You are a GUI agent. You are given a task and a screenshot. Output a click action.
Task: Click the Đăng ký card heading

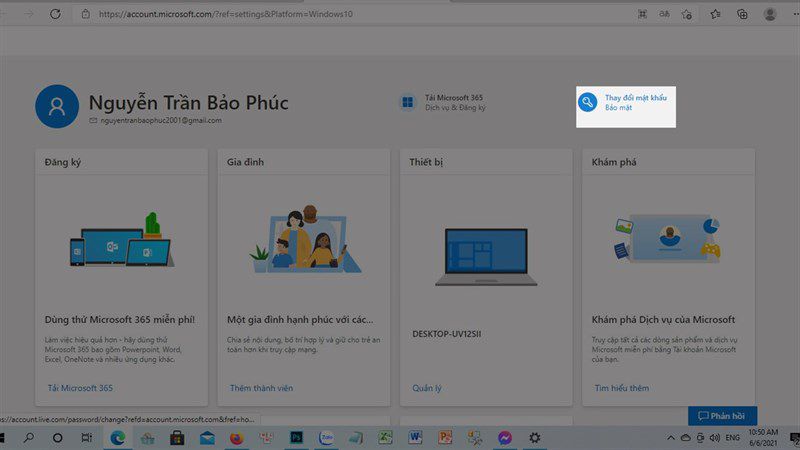(63, 162)
